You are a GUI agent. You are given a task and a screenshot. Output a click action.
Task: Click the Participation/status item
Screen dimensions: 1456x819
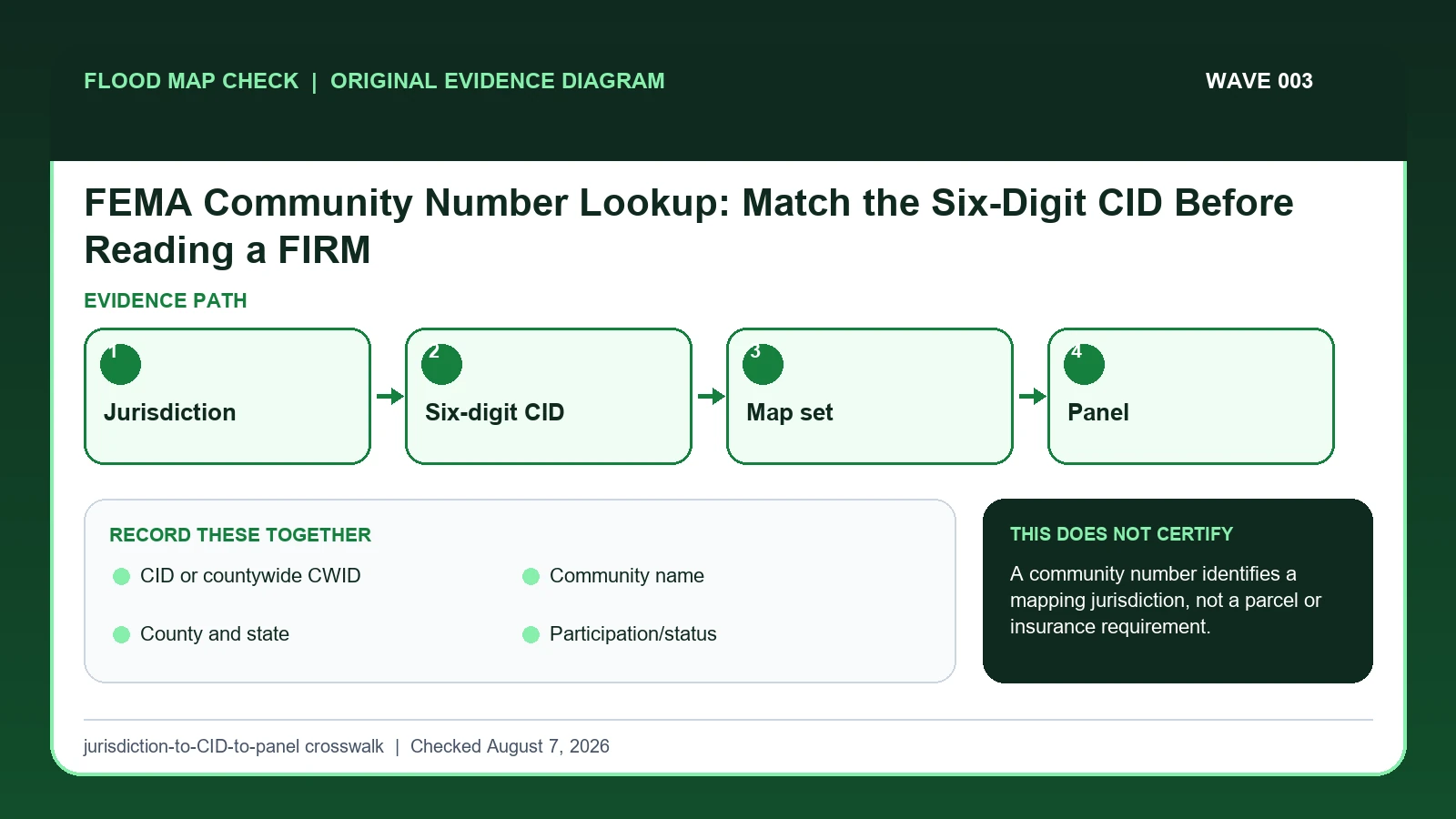[x=633, y=634]
